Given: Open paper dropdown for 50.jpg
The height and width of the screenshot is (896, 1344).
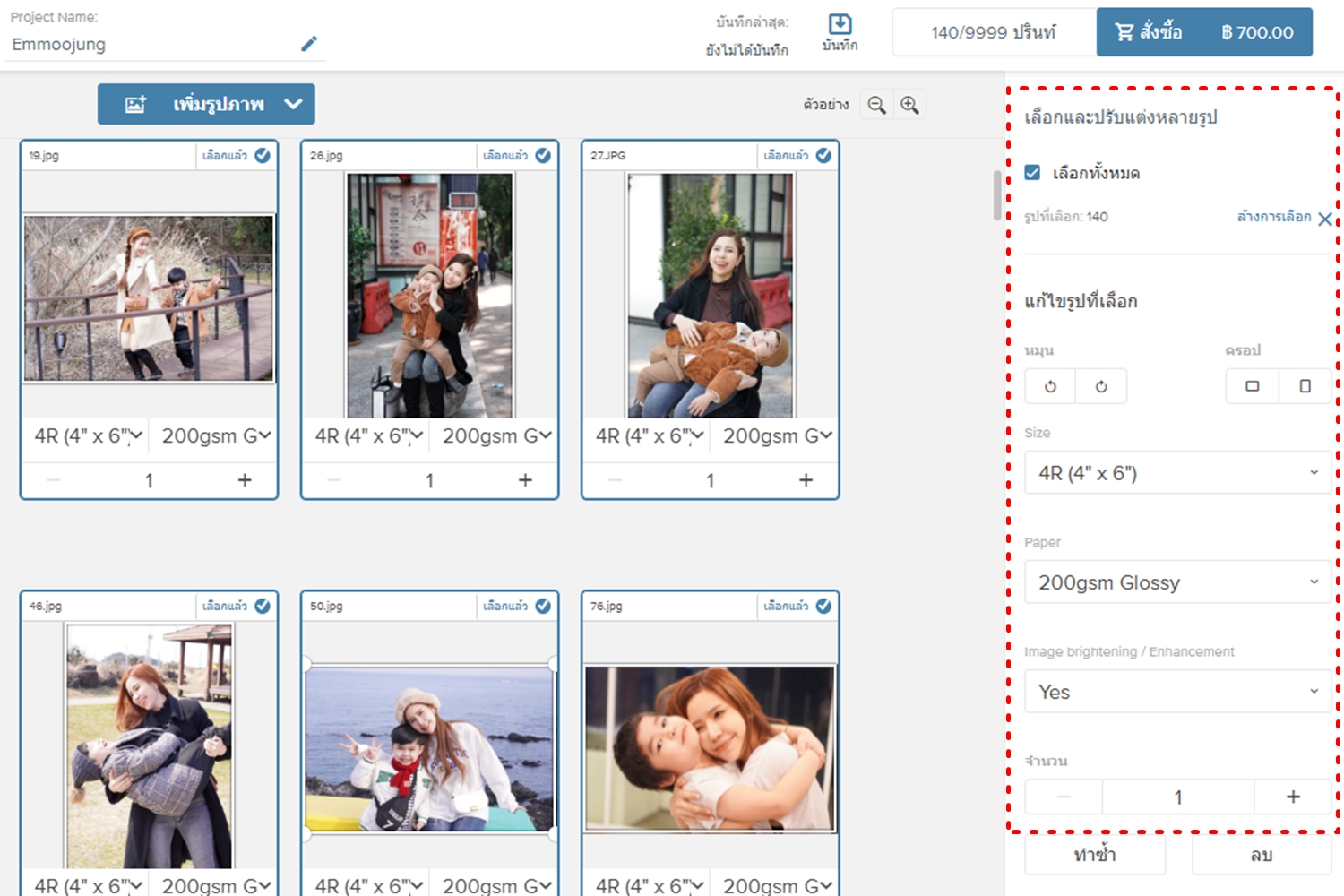Looking at the screenshot, I should pyautogui.click(x=495, y=885).
